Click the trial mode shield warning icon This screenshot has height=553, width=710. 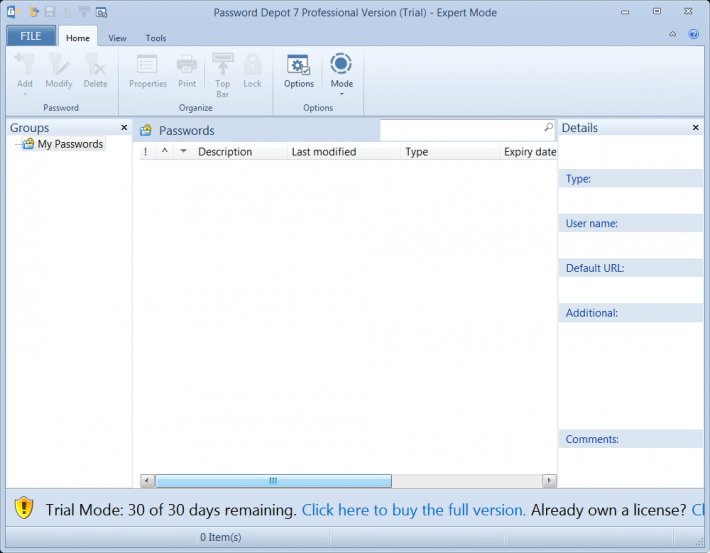click(x=24, y=507)
